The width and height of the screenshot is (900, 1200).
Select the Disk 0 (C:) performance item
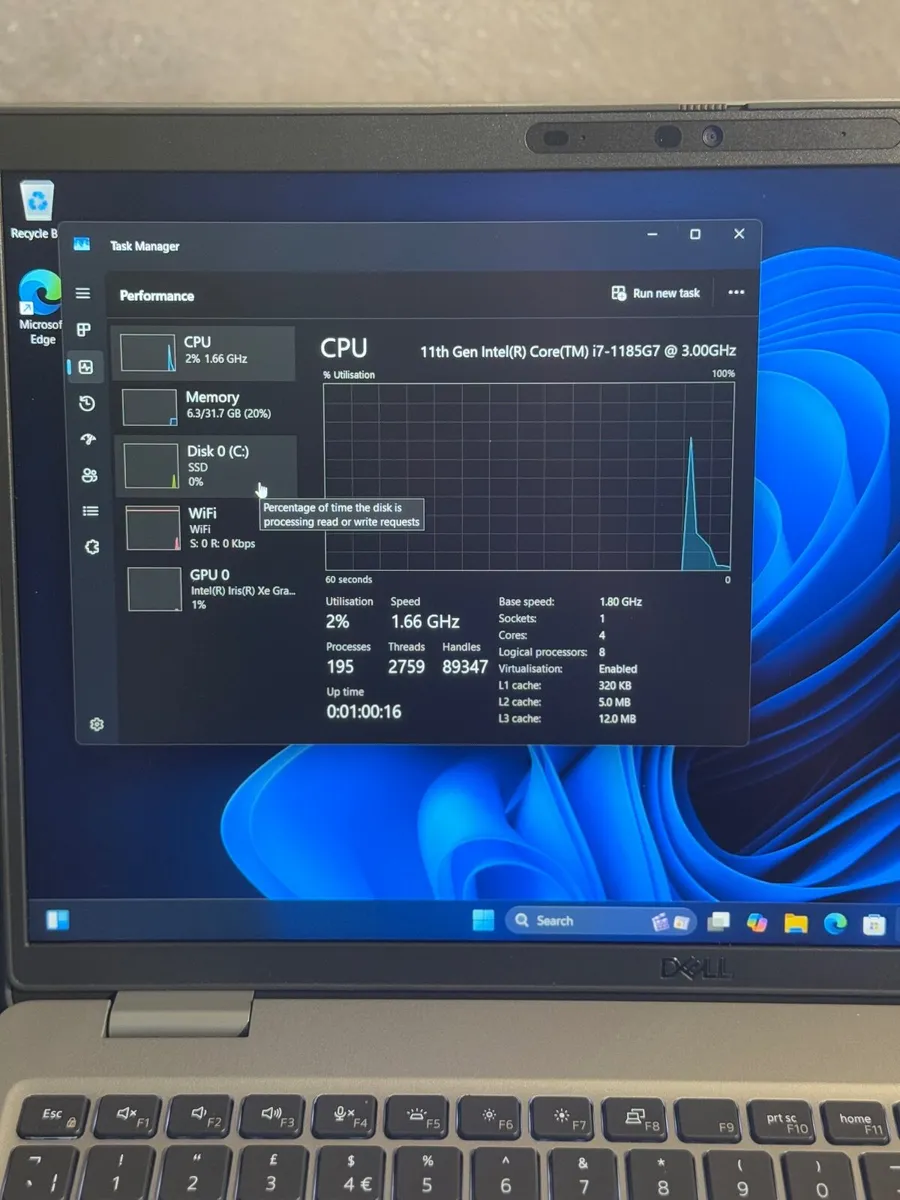point(207,466)
